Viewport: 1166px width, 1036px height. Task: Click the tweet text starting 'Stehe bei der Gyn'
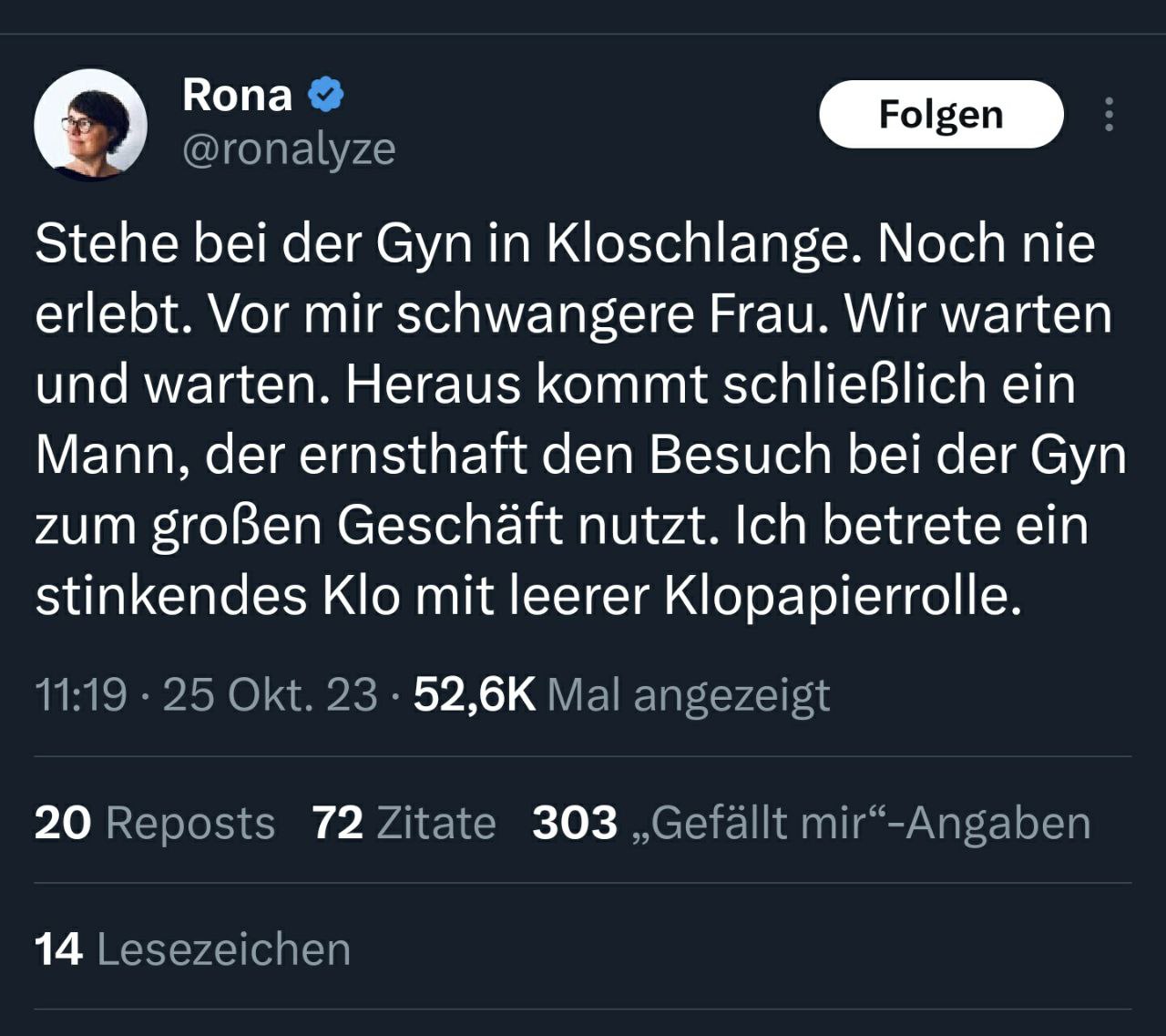pyautogui.click(x=565, y=244)
